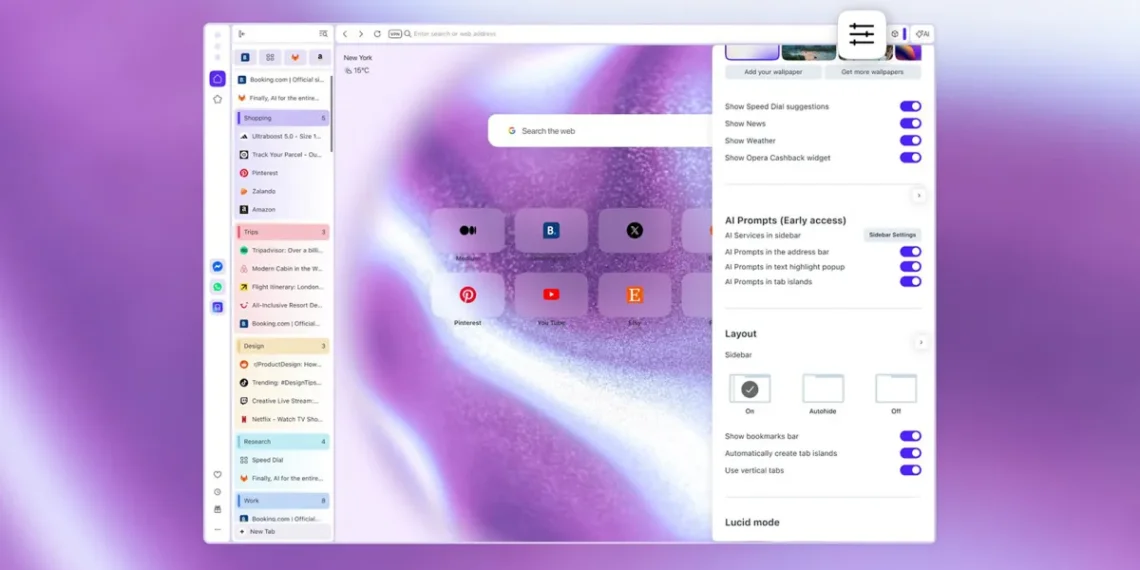Click Add your wallpaper button
The height and width of the screenshot is (570, 1140).
pos(774,72)
